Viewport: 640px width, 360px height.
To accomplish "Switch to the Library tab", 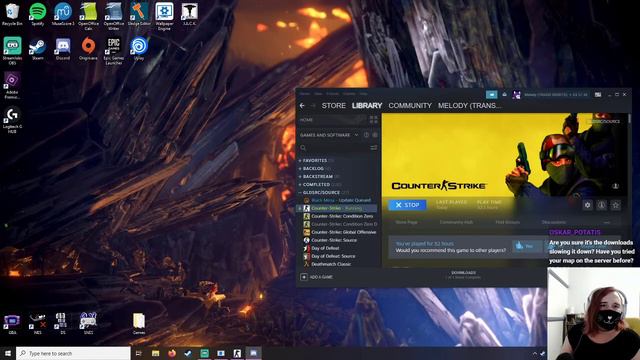I will [367, 106].
